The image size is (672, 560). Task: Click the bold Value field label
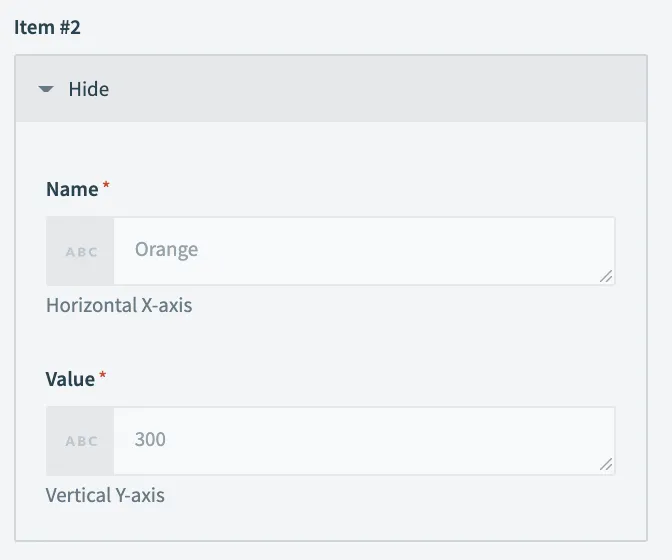(70, 379)
